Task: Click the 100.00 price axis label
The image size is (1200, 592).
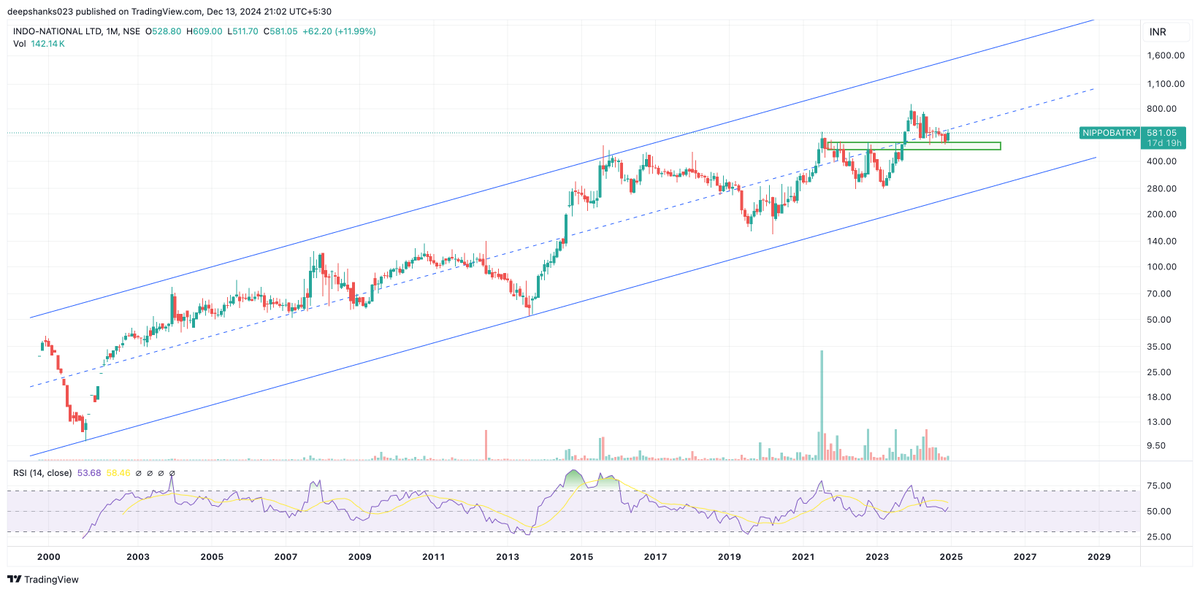Action: 1161,267
